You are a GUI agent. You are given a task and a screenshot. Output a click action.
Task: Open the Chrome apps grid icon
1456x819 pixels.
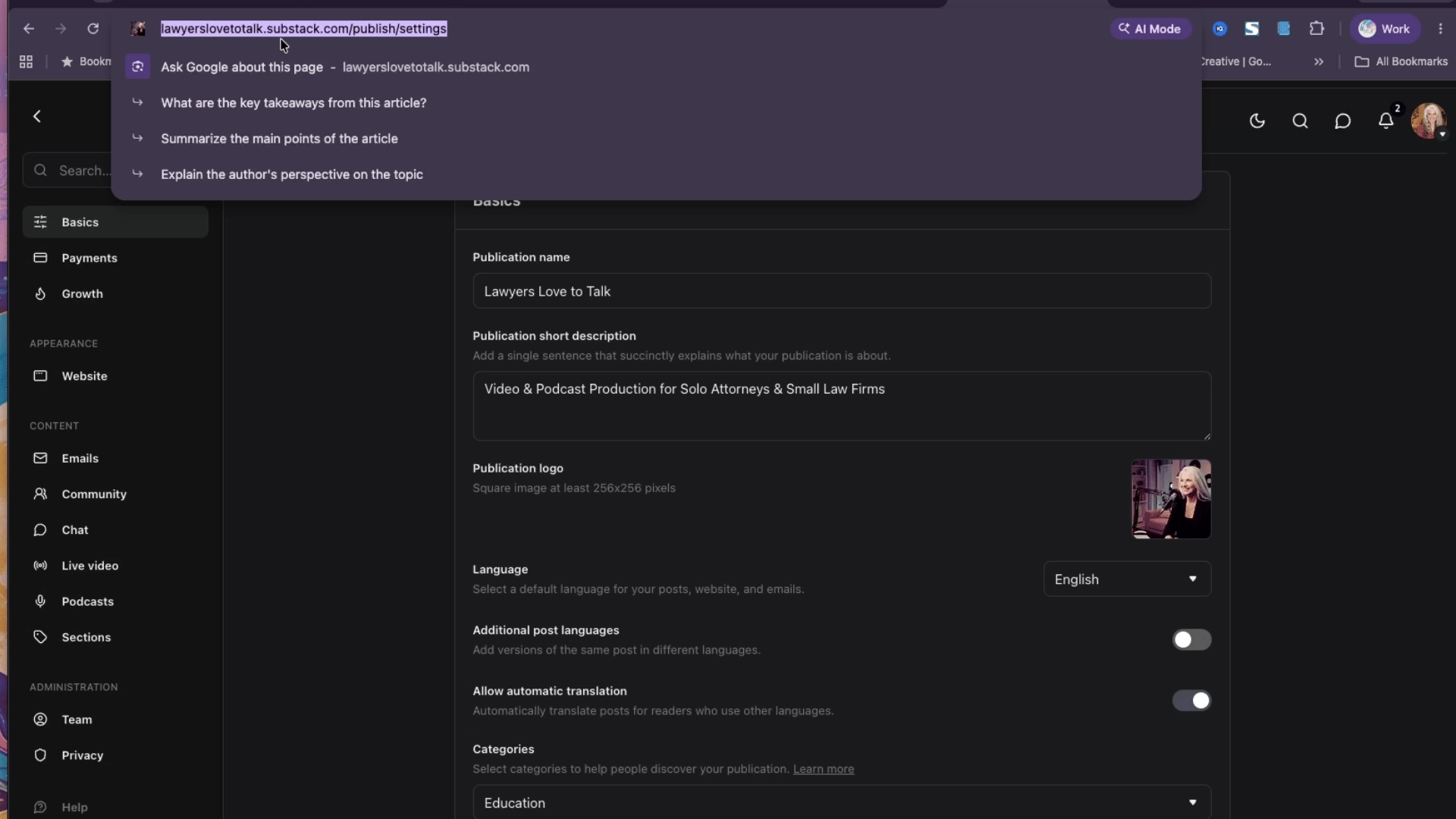(x=26, y=61)
